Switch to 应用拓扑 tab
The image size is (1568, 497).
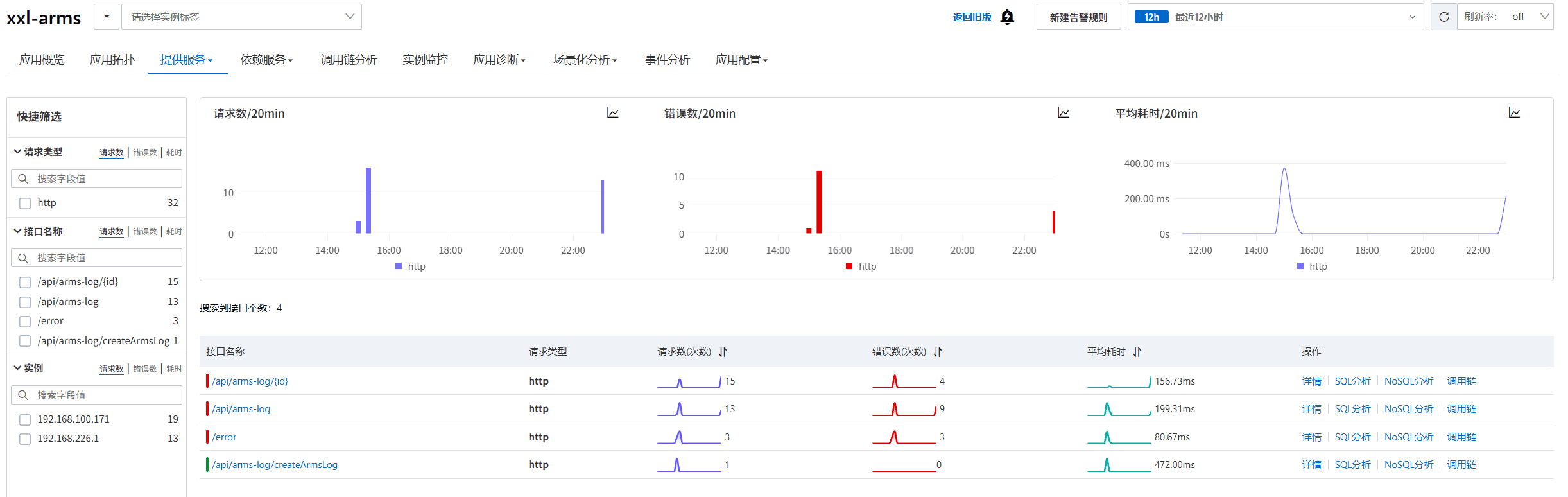coord(112,60)
